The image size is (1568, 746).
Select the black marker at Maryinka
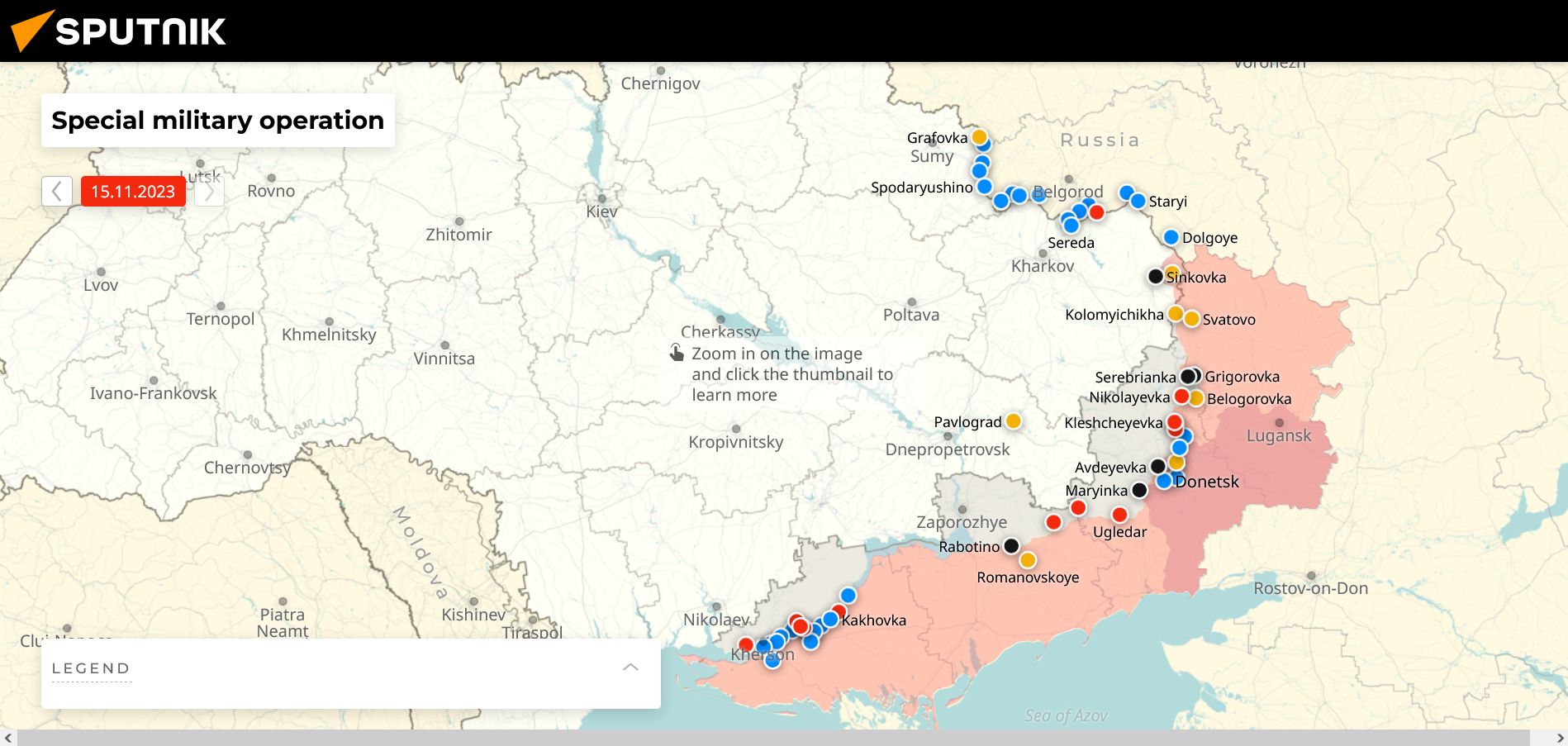tap(1139, 490)
